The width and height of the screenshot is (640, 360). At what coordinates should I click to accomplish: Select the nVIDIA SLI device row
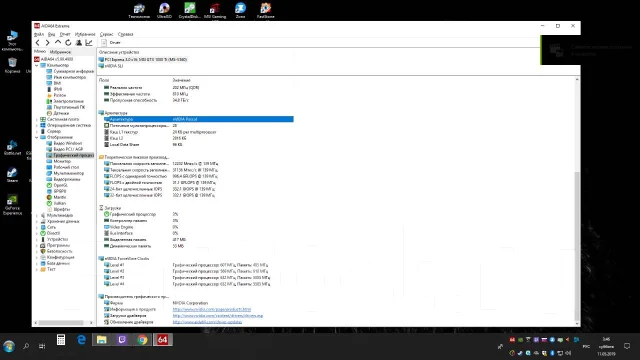pyautogui.click(x=111, y=66)
